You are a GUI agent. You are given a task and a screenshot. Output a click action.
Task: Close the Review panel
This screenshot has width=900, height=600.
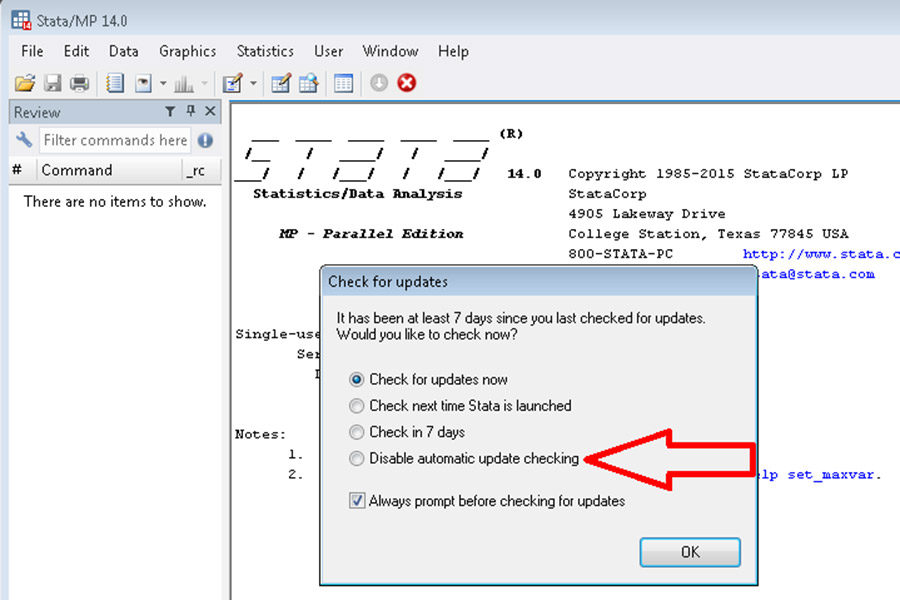(x=211, y=111)
